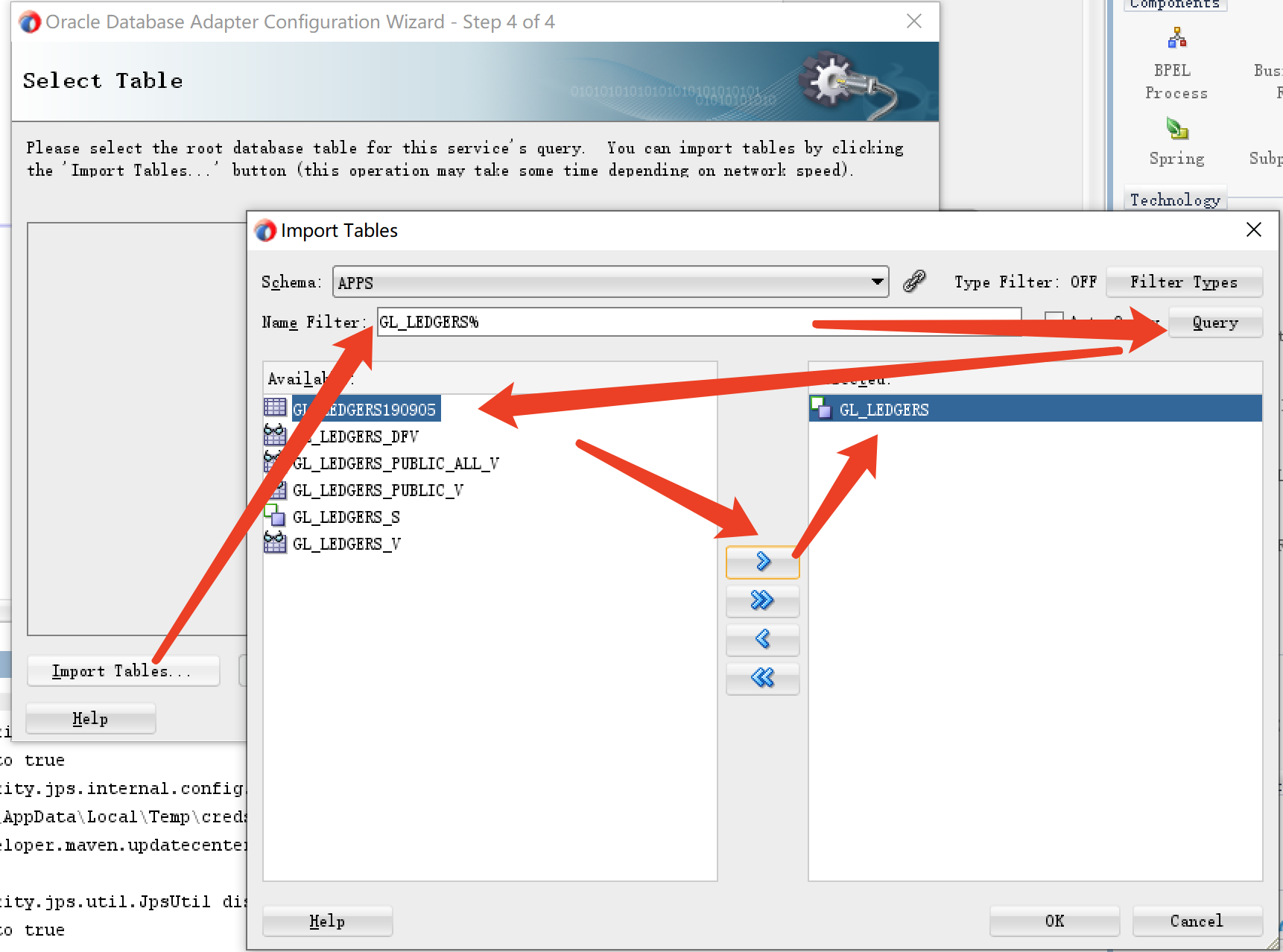1283x952 pixels.
Task: Click the synonym icon of selected GL_LEDGERS
Action: coord(821,408)
